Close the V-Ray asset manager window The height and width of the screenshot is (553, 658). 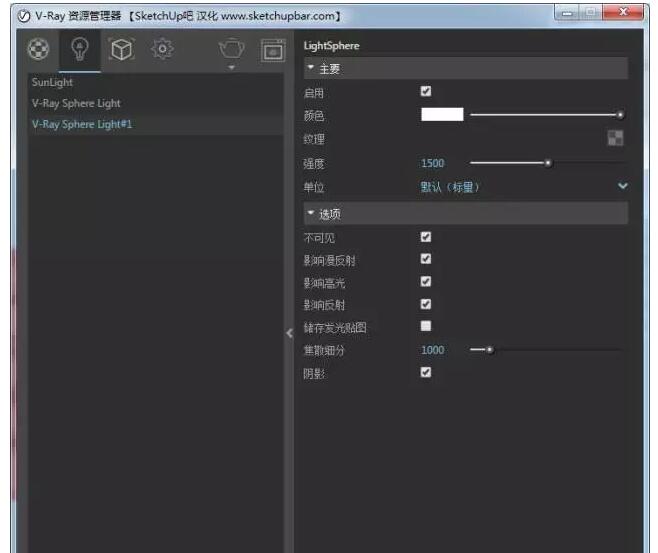(623, 12)
